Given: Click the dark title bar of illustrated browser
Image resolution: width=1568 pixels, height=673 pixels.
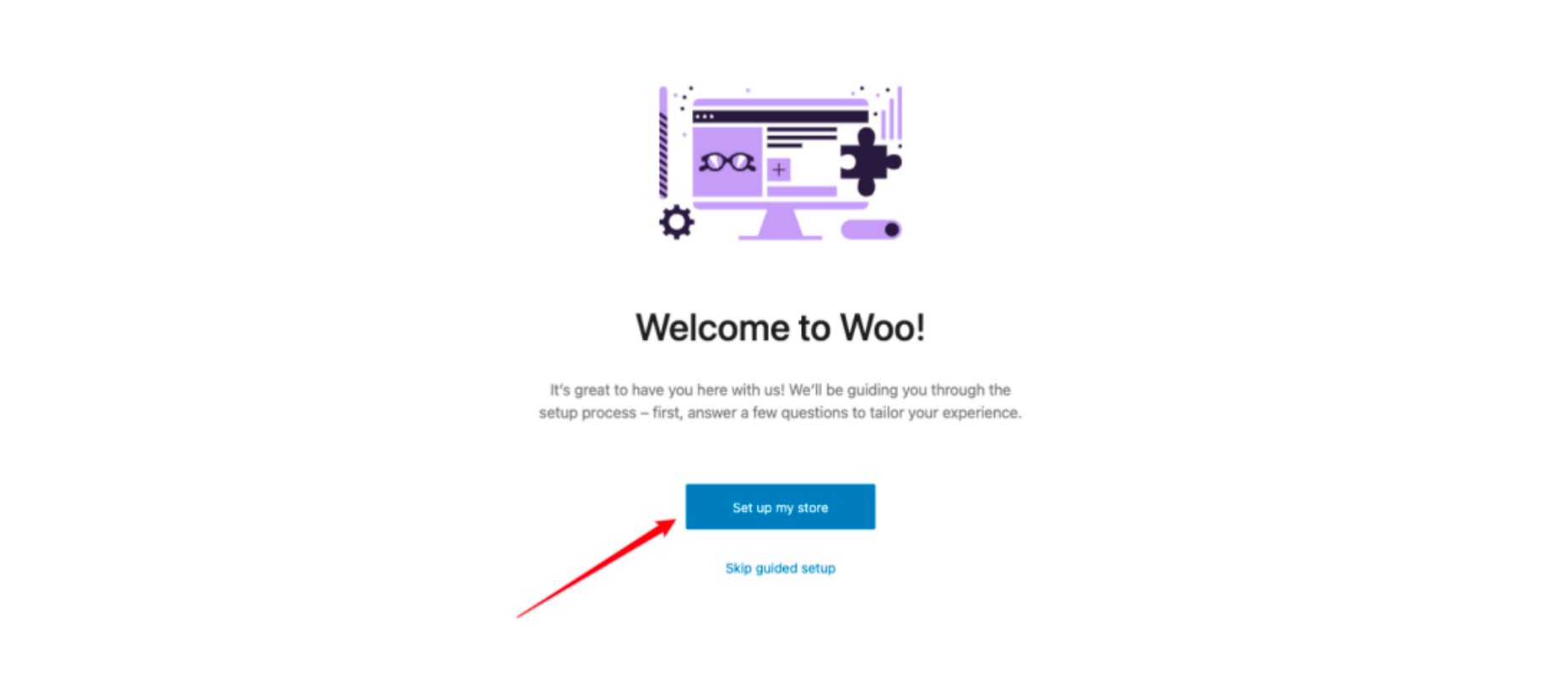Looking at the screenshot, I should click(x=780, y=116).
